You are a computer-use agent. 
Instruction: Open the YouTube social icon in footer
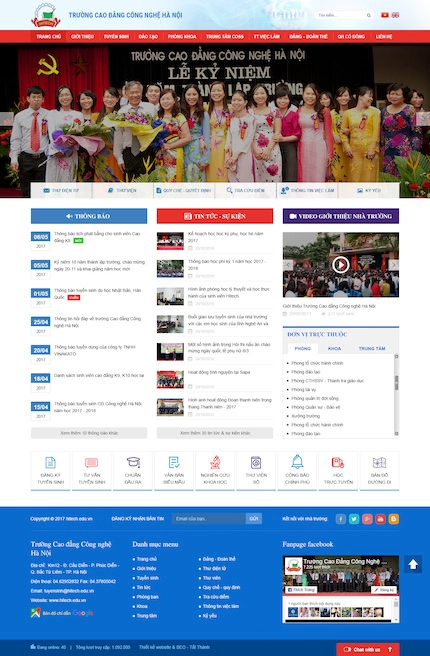(380, 519)
